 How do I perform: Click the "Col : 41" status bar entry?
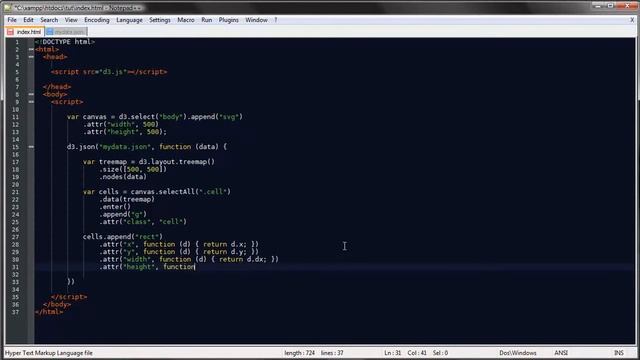point(417,353)
